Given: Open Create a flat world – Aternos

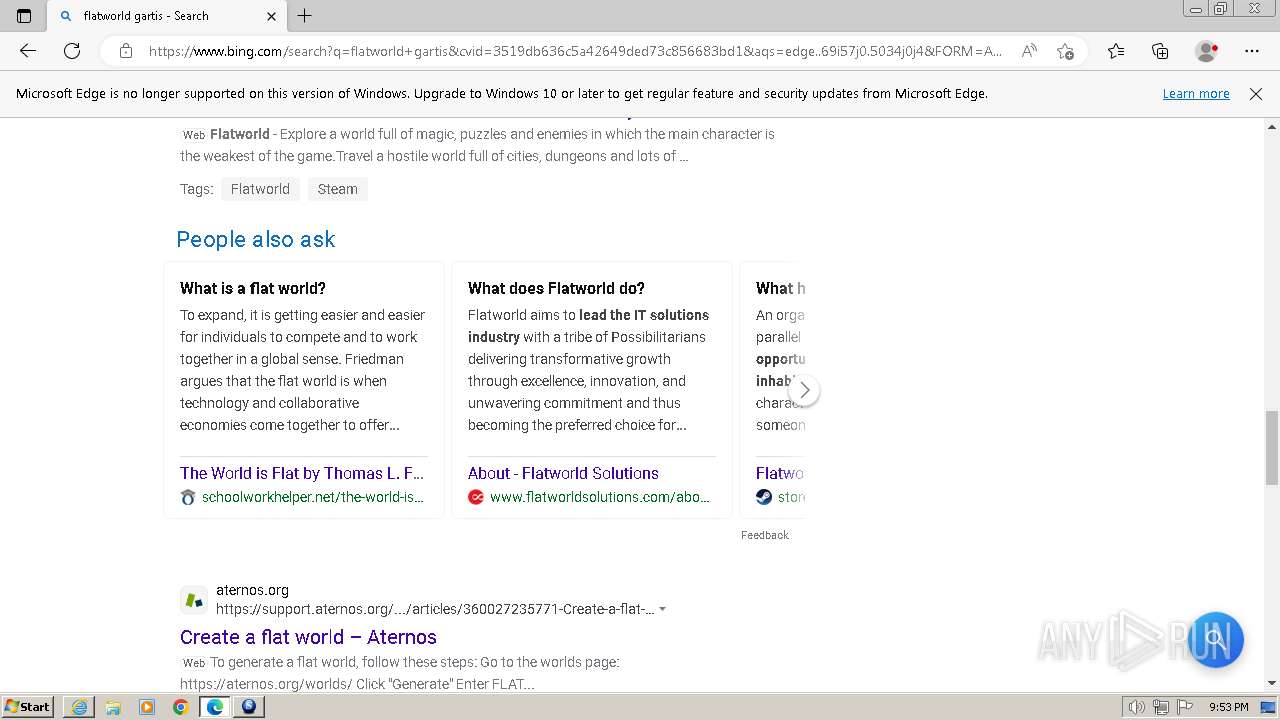Looking at the screenshot, I should (308, 637).
